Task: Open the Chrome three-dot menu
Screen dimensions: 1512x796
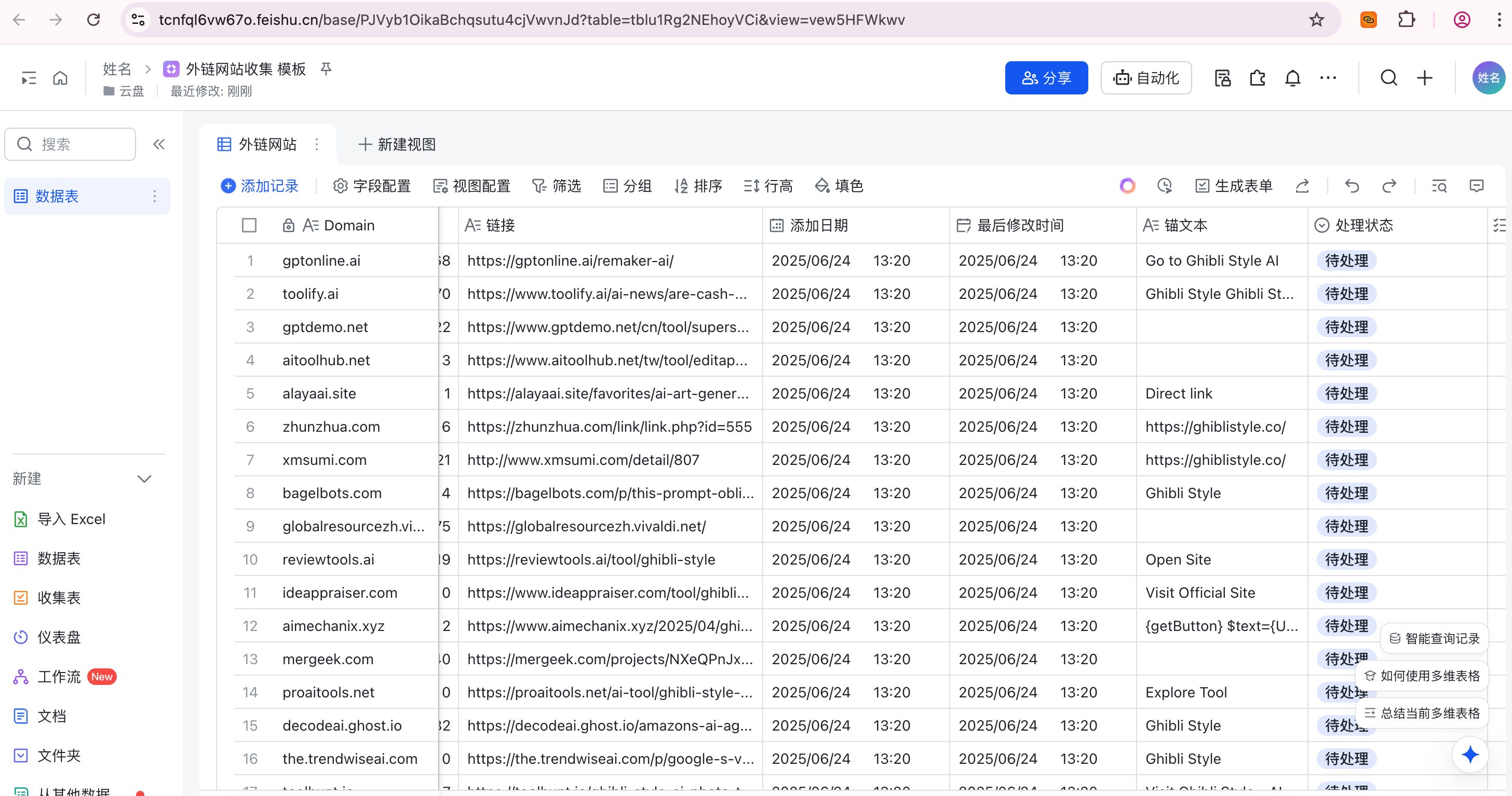Action: click(1499, 20)
